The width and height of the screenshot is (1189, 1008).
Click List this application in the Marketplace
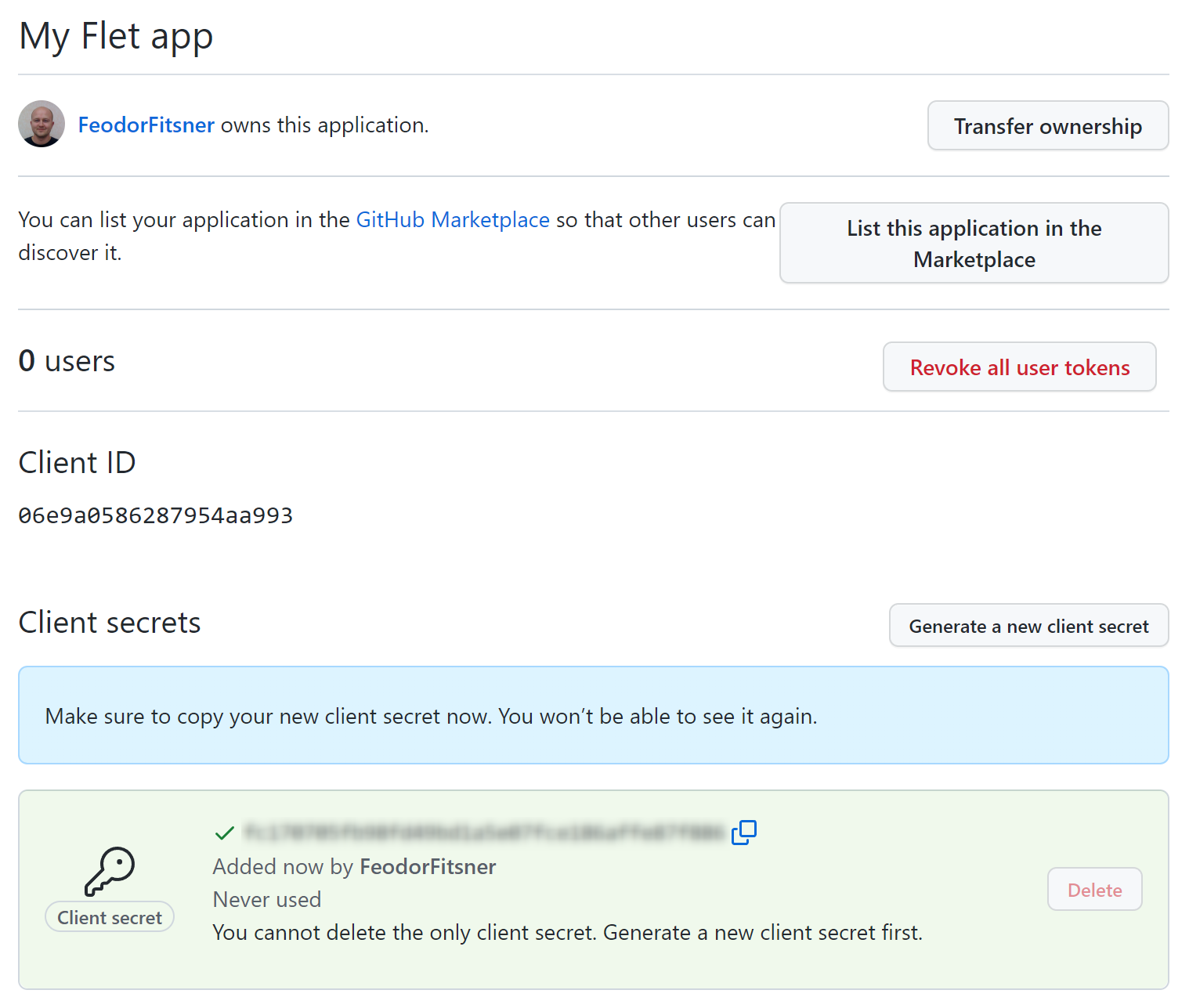[x=974, y=244]
